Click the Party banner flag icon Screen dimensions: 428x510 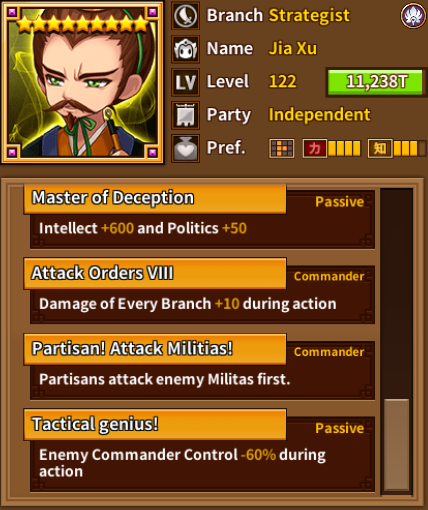[186, 115]
